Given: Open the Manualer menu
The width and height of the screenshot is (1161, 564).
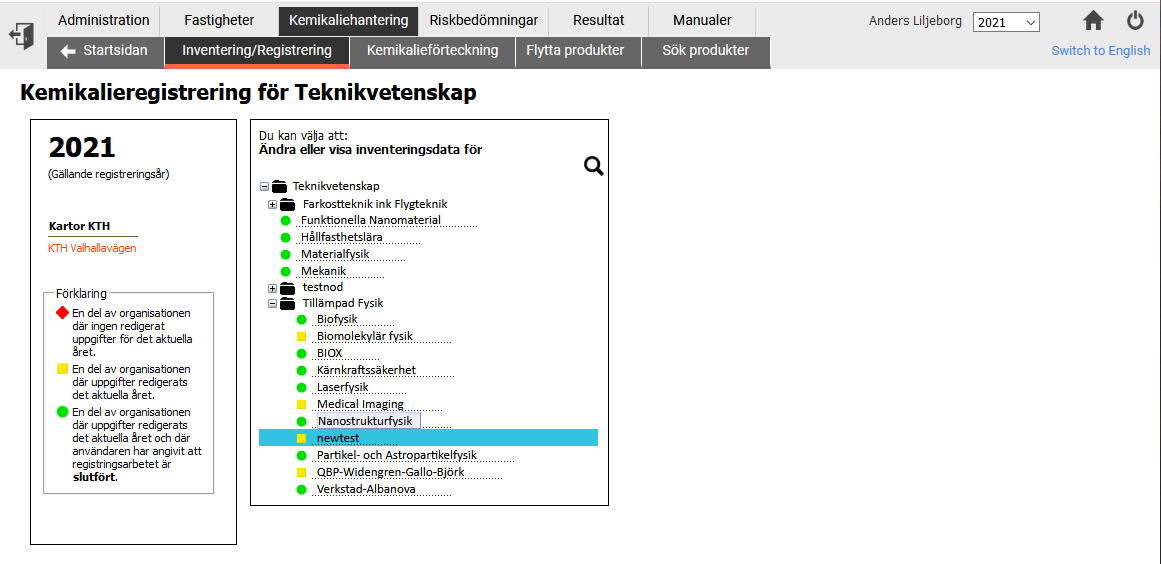Looking at the screenshot, I should pyautogui.click(x=702, y=21).
